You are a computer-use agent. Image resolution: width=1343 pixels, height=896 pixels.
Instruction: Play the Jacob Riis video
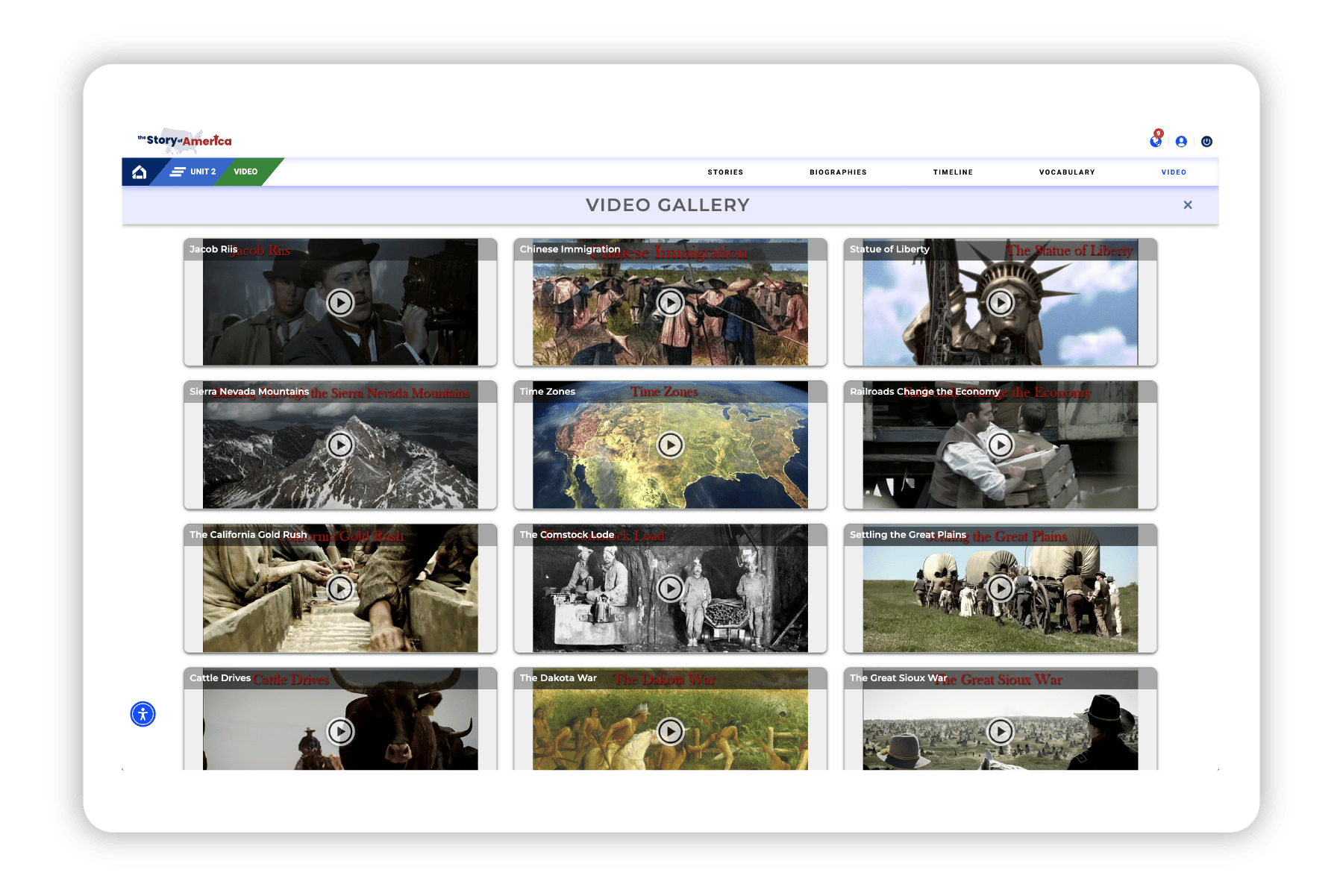(x=340, y=303)
